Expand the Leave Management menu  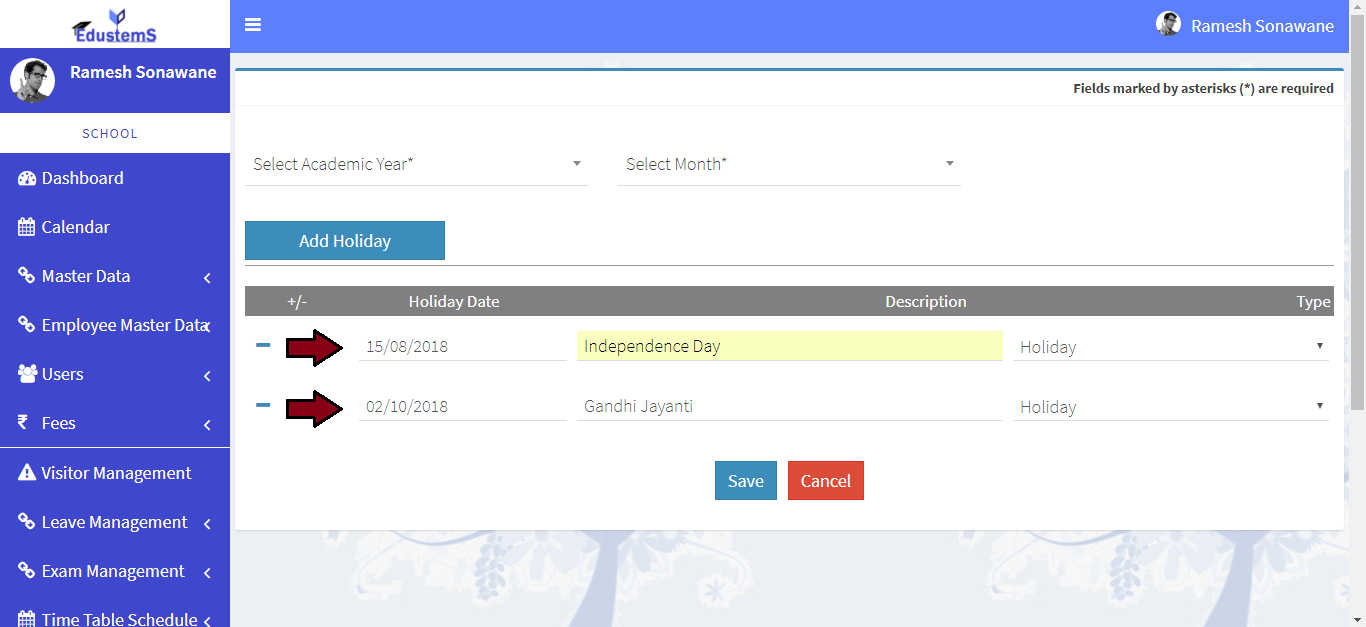tap(115, 523)
